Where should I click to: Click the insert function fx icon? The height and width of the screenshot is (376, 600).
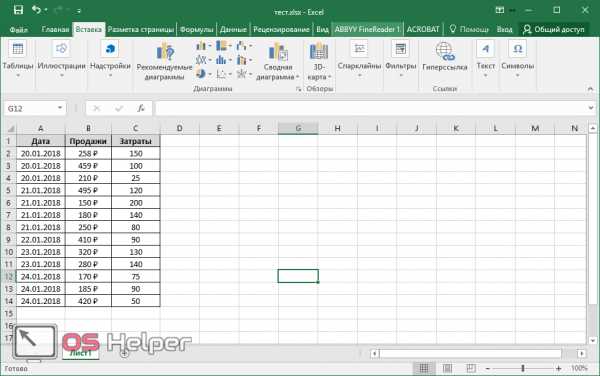click(141, 109)
